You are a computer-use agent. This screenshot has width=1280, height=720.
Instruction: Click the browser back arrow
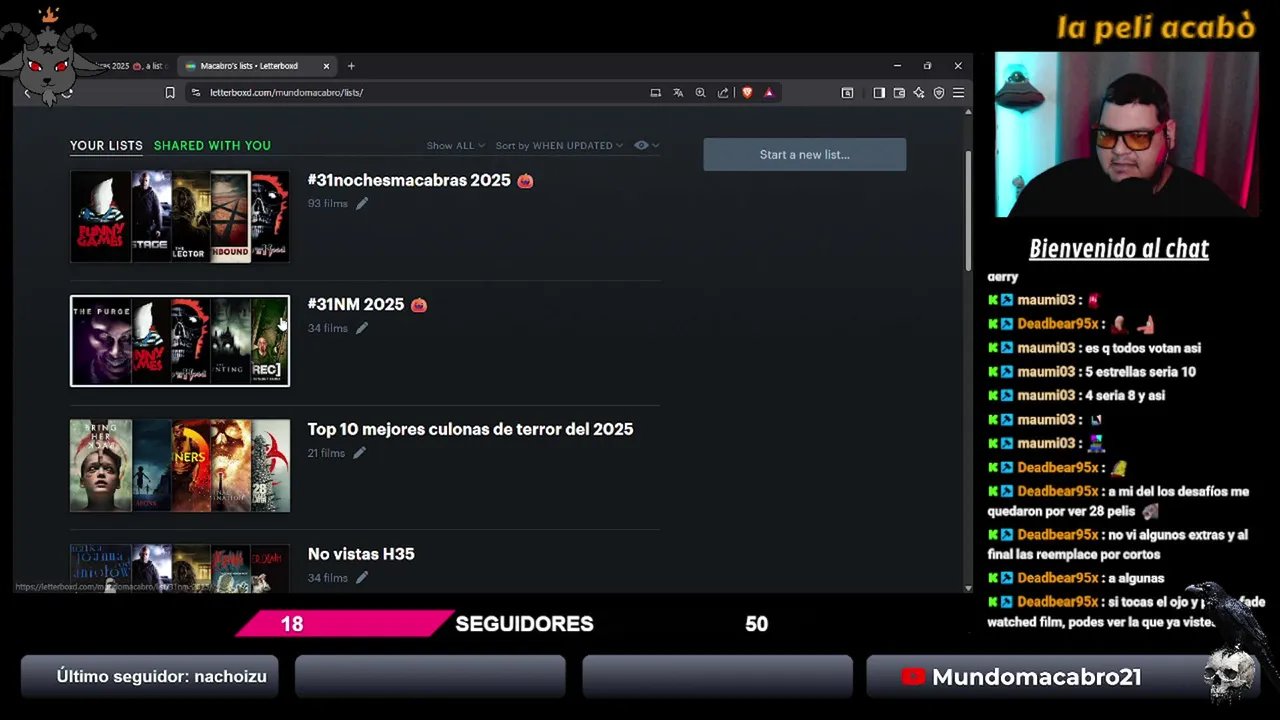(x=28, y=92)
